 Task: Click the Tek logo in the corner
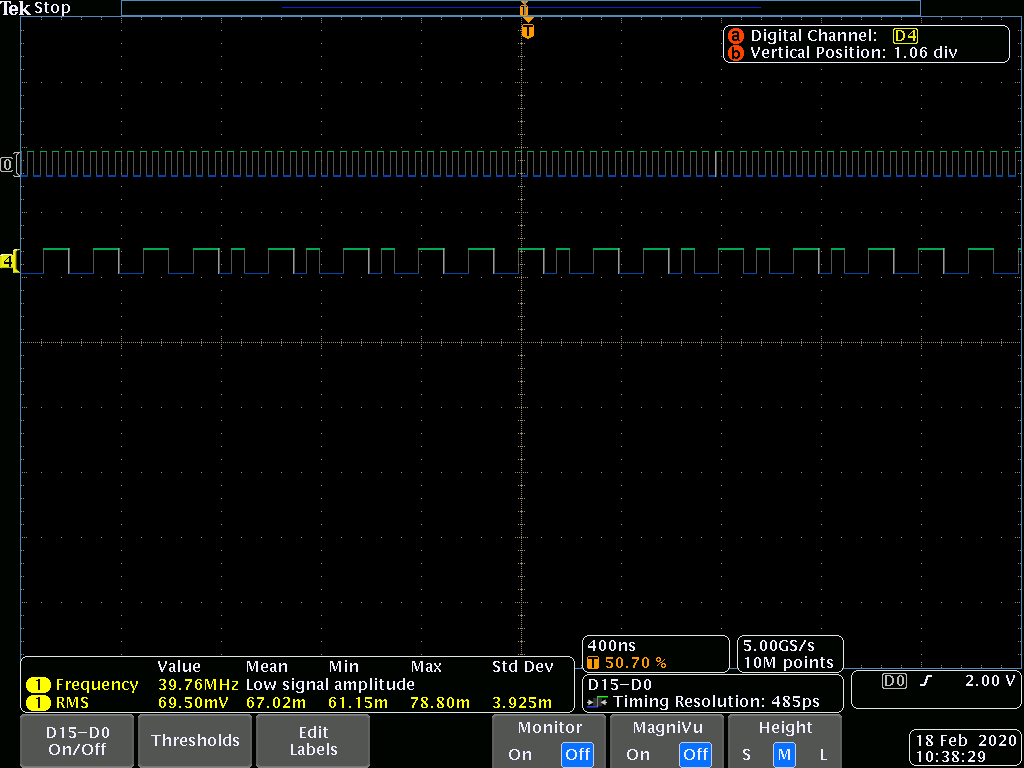point(16,8)
